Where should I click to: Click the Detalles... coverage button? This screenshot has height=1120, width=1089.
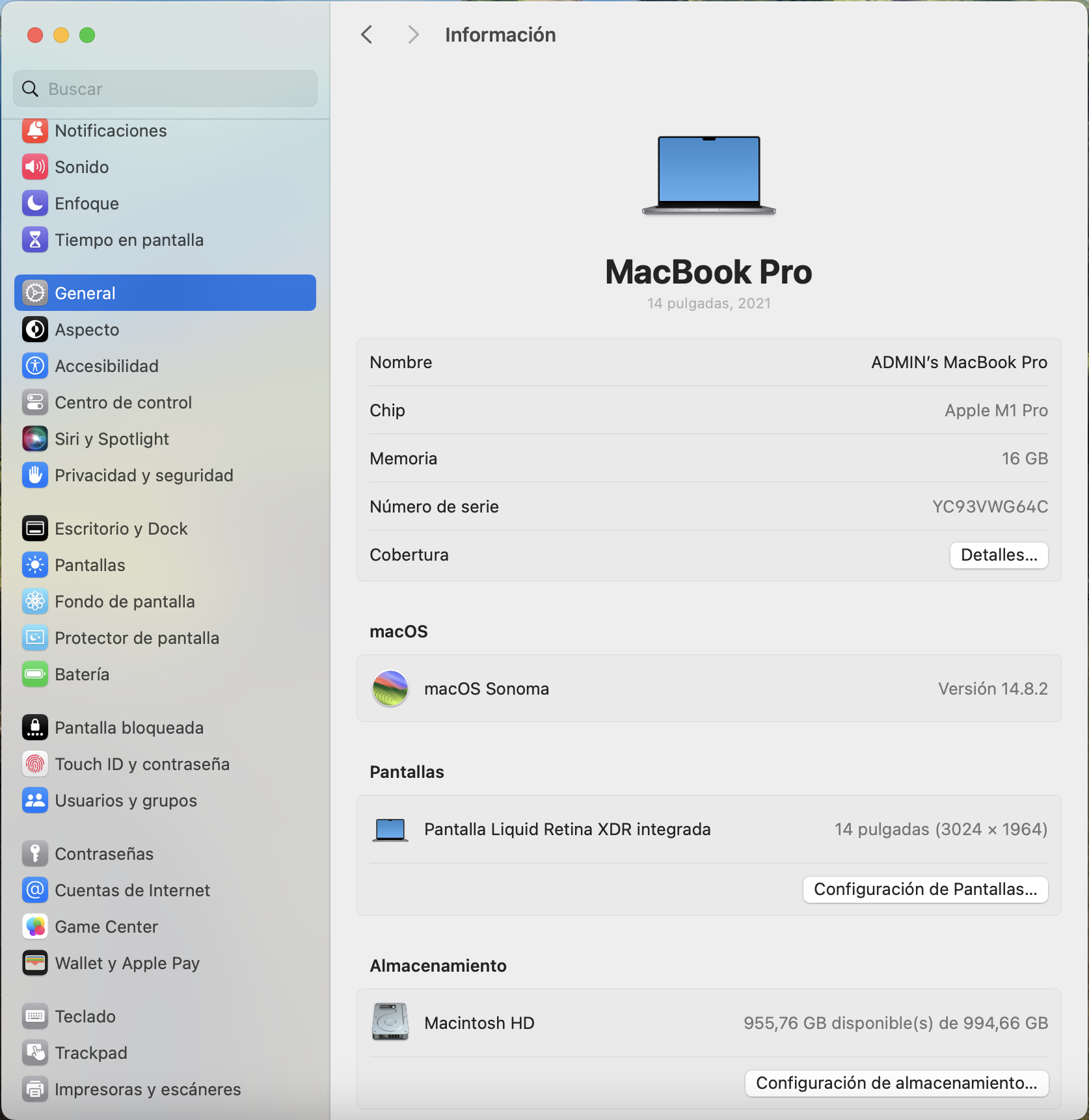999,555
